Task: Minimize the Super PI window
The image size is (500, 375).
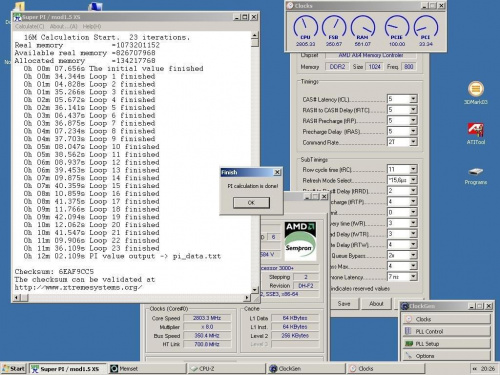Action: pos(237,17)
